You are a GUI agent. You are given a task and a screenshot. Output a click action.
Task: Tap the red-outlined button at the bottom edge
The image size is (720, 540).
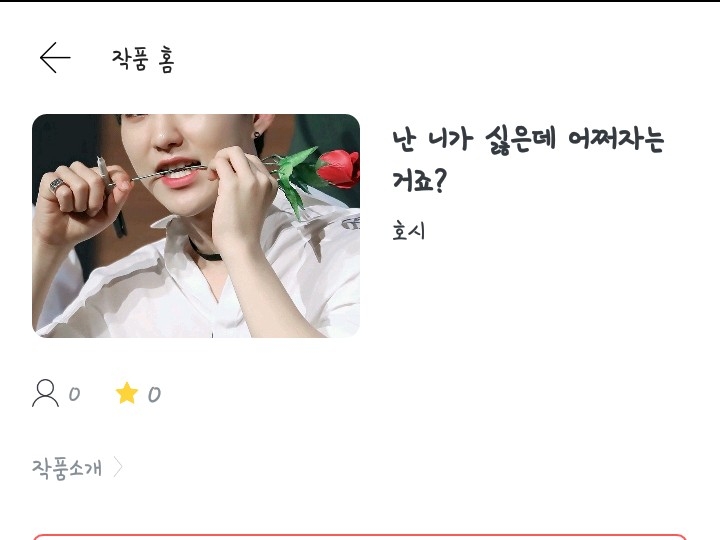[360, 537]
